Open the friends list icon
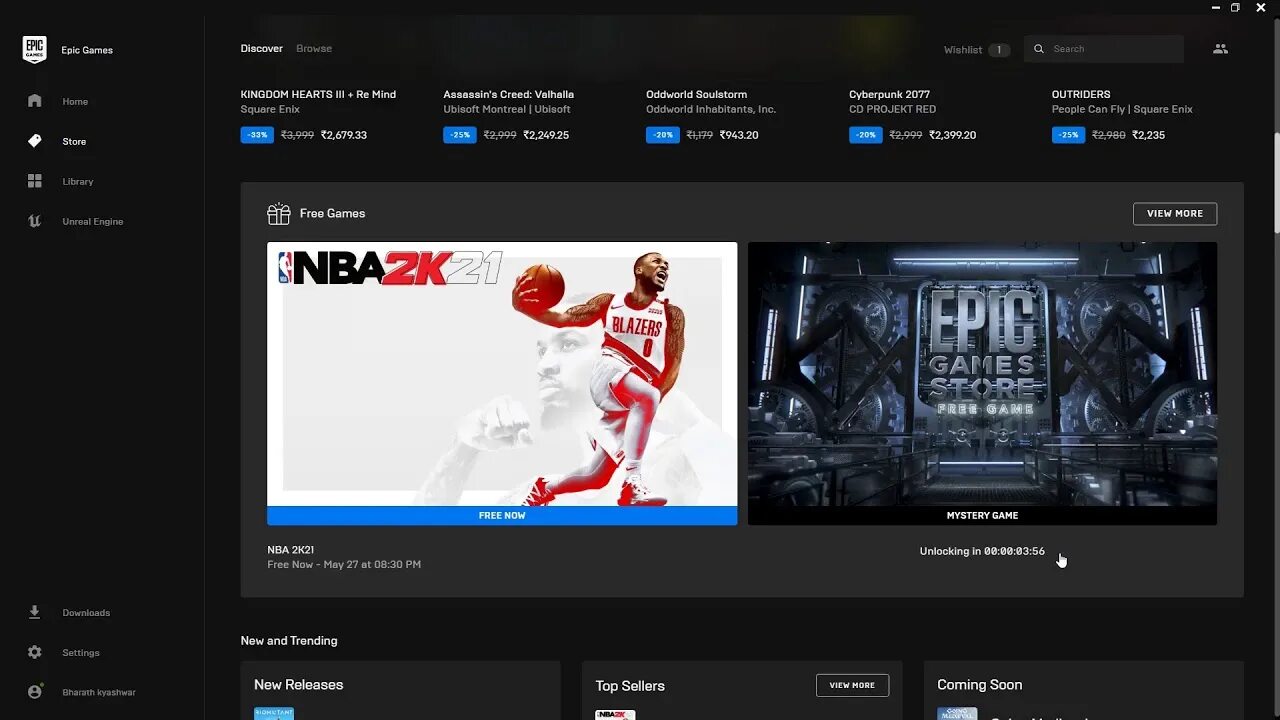This screenshot has height=720, width=1280. pyautogui.click(x=1220, y=48)
